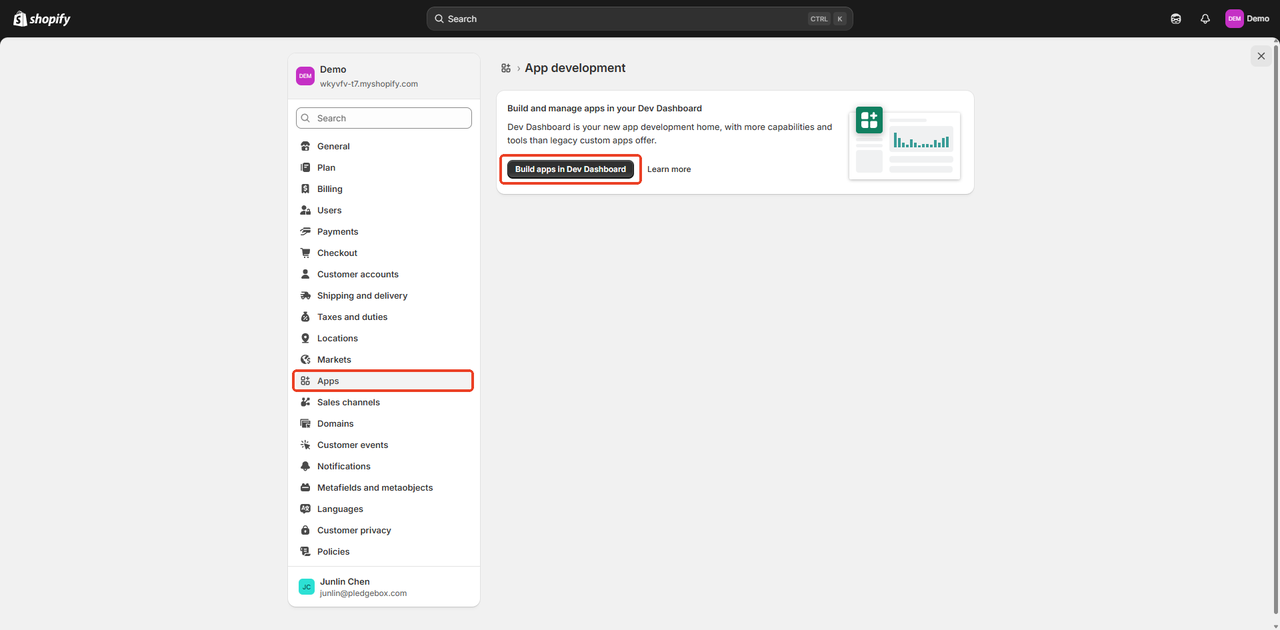Click the Dev Dashboard illustration thumbnail
Screen dimensions: 1280x630
(x=904, y=142)
